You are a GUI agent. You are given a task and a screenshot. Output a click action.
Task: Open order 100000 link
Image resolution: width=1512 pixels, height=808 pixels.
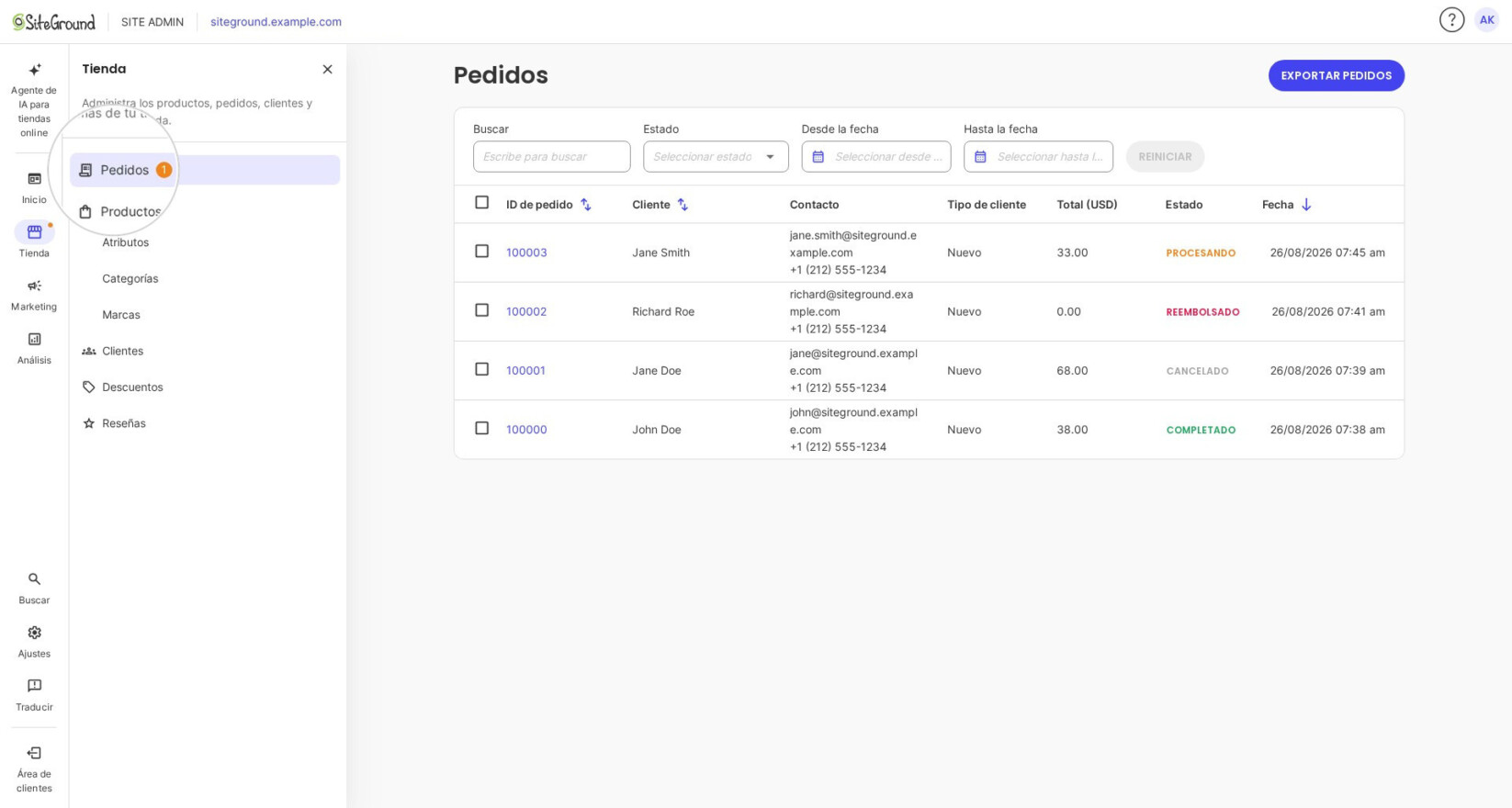tap(526, 430)
